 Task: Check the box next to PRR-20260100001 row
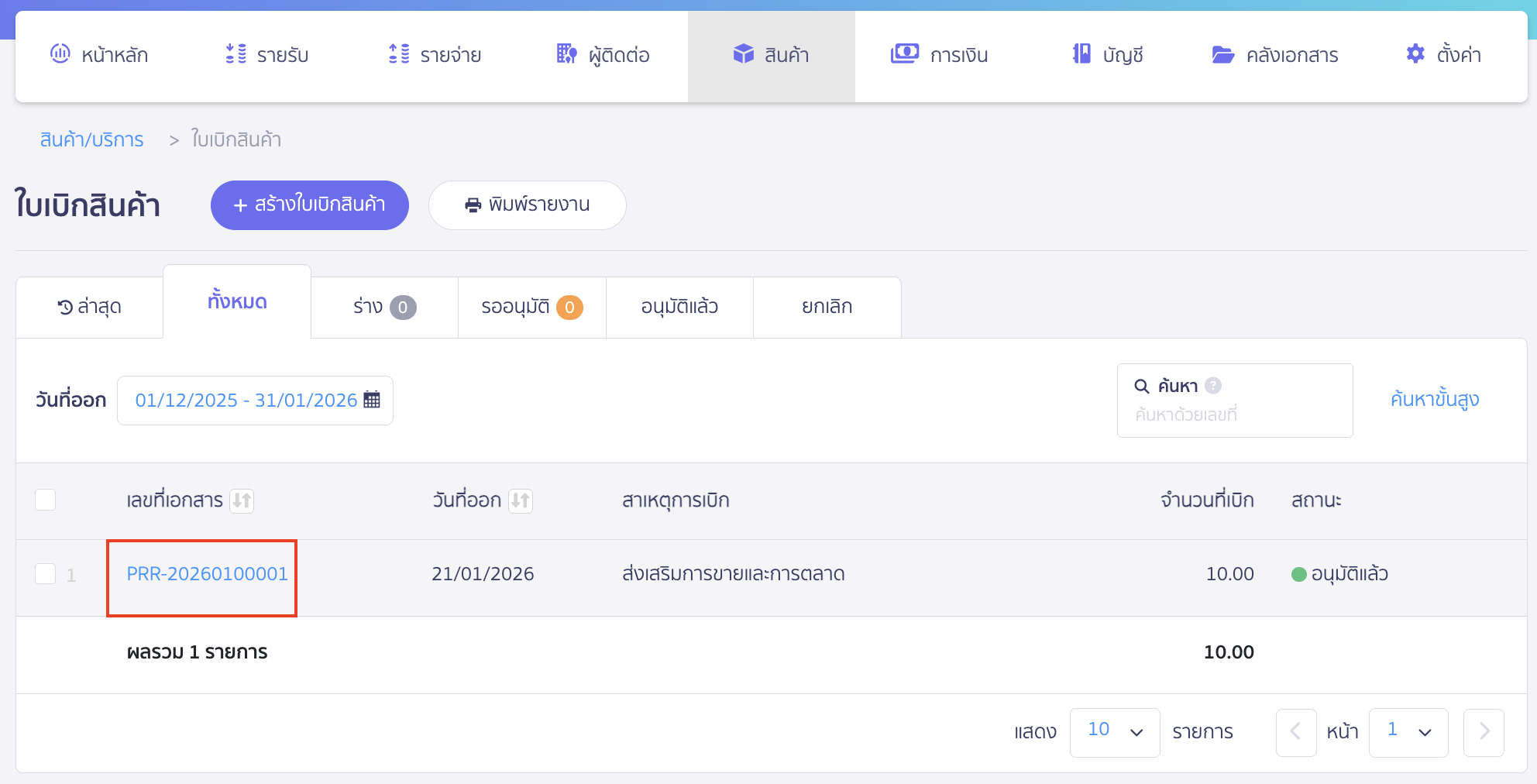[45, 573]
